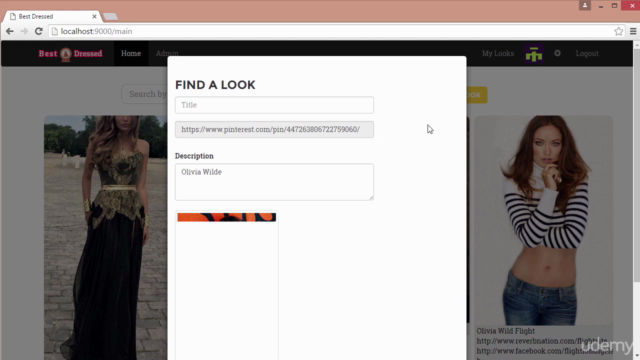Click the Pinterest URL link field

pyautogui.click(x=274, y=129)
